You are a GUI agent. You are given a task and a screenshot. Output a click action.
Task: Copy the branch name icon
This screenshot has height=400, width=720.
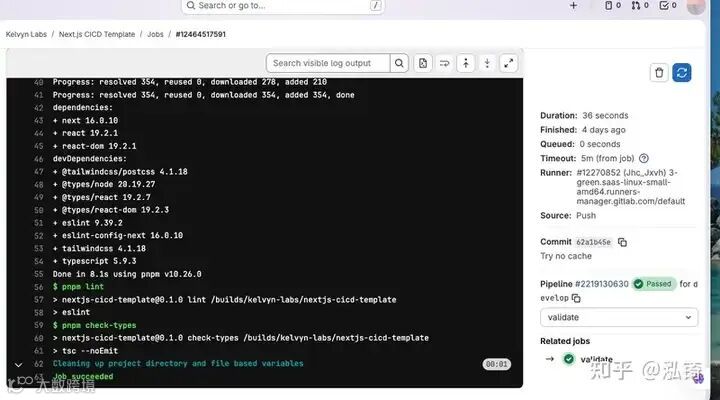coord(576,298)
